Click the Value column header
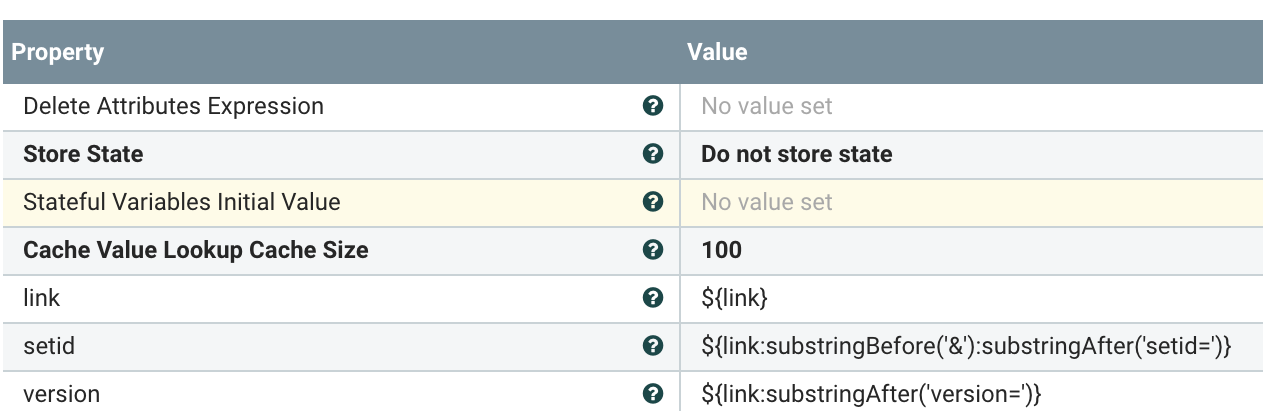1263x411 pixels. point(717,52)
